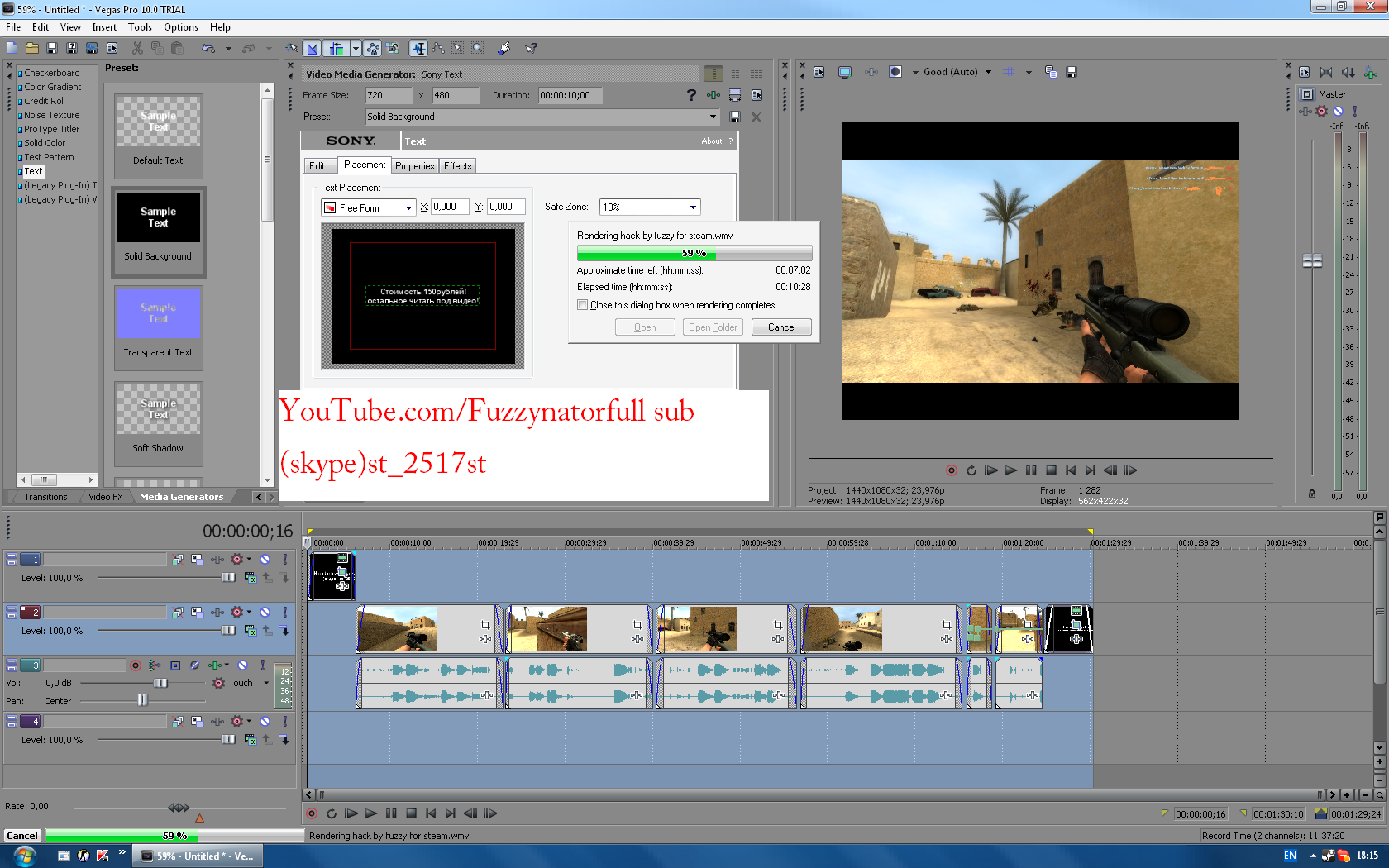
Task: Mute video track 1
Action: pyautogui.click(x=265, y=560)
